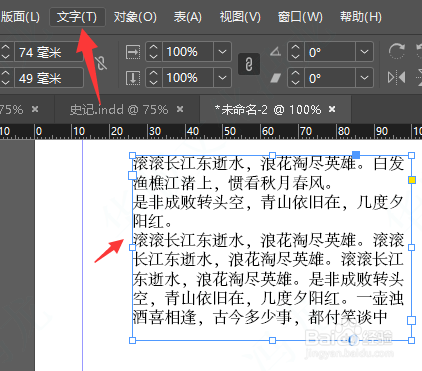
Task: Click the rotate 90° clockwise icon
Action: pyautogui.click(x=397, y=52)
